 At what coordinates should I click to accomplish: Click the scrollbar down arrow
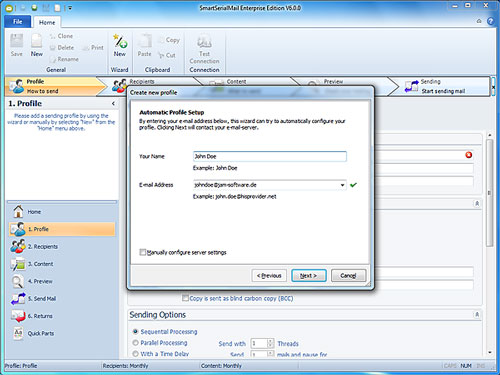[x=489, y=352]
